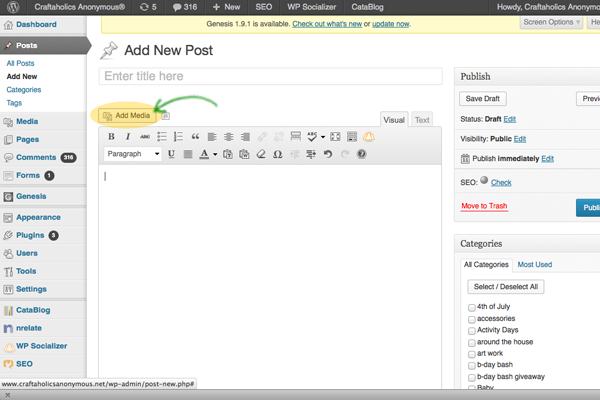Click Move to Trash link
The width and height of the screenshot is (600, 400).
[x=484, y=206]
